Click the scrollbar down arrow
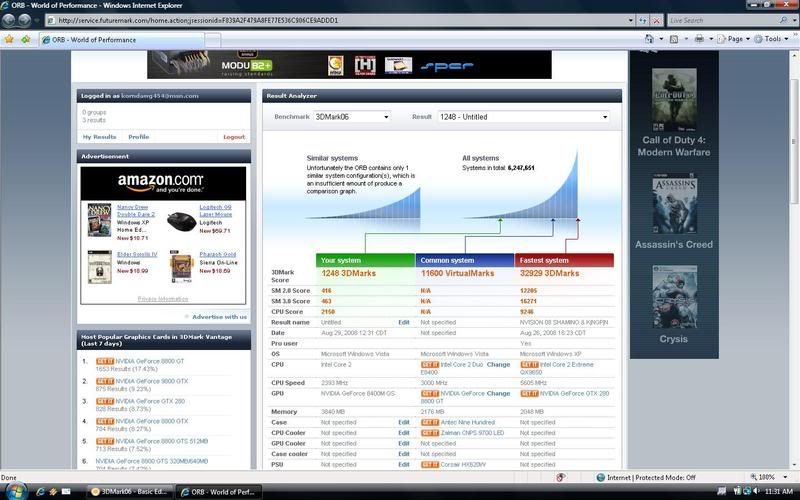 pos(794,465)
